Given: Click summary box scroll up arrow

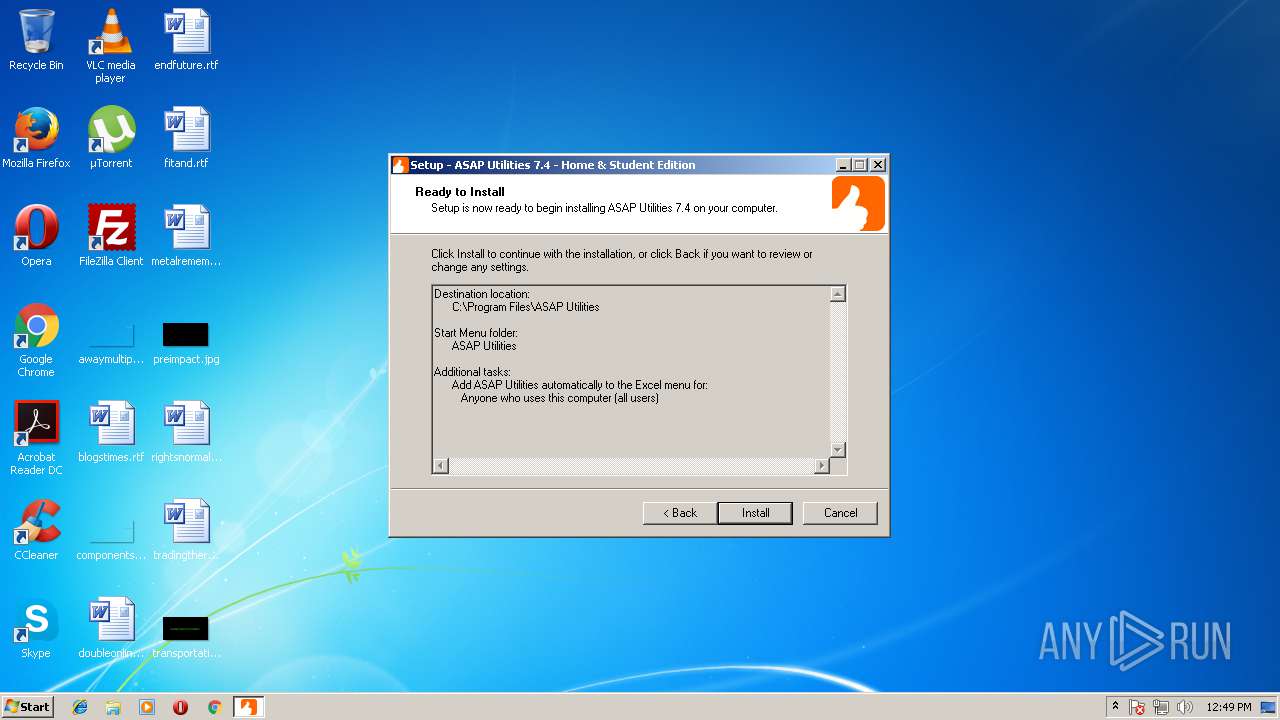Looking at the screenshot, I should point(838,294).
